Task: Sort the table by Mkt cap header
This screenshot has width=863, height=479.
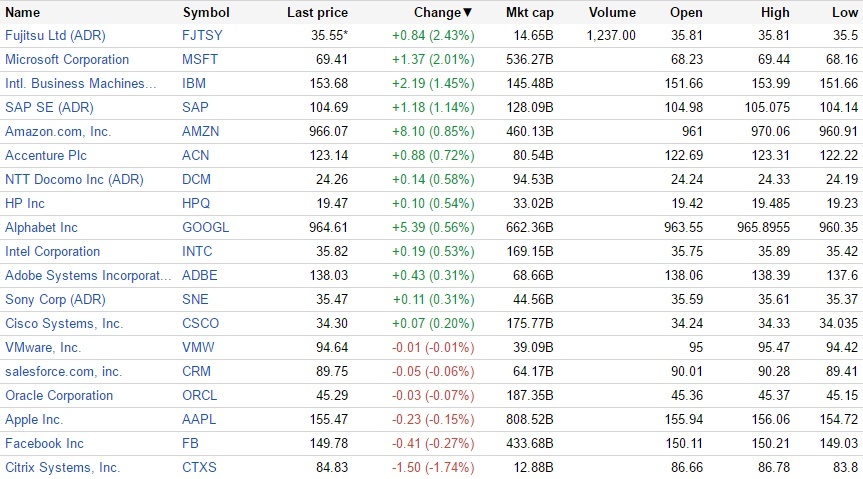Action: coord(529,12)
